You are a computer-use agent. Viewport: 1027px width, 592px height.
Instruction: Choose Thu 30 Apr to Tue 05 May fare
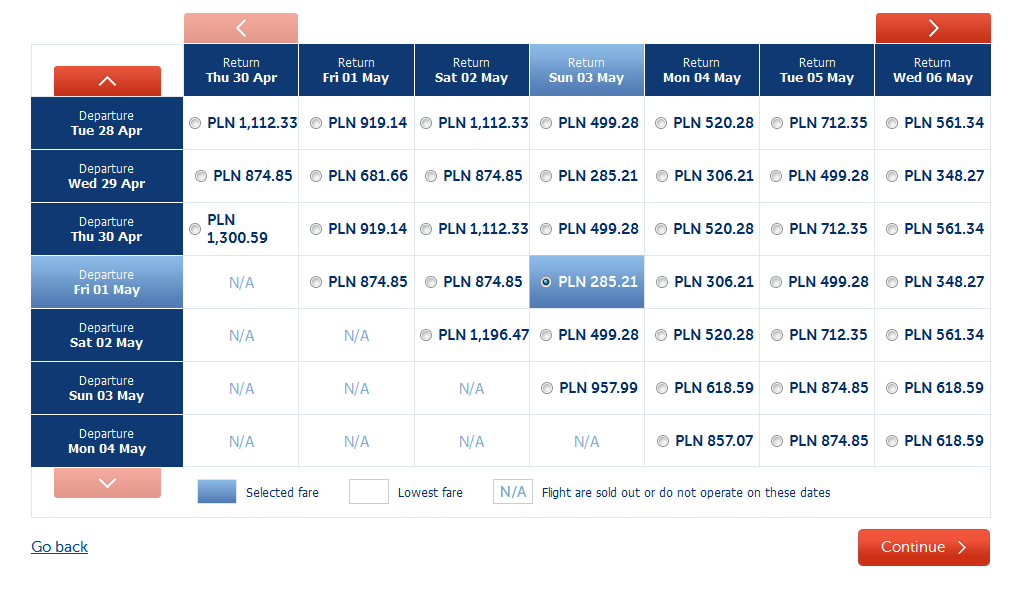coord(777,229)
